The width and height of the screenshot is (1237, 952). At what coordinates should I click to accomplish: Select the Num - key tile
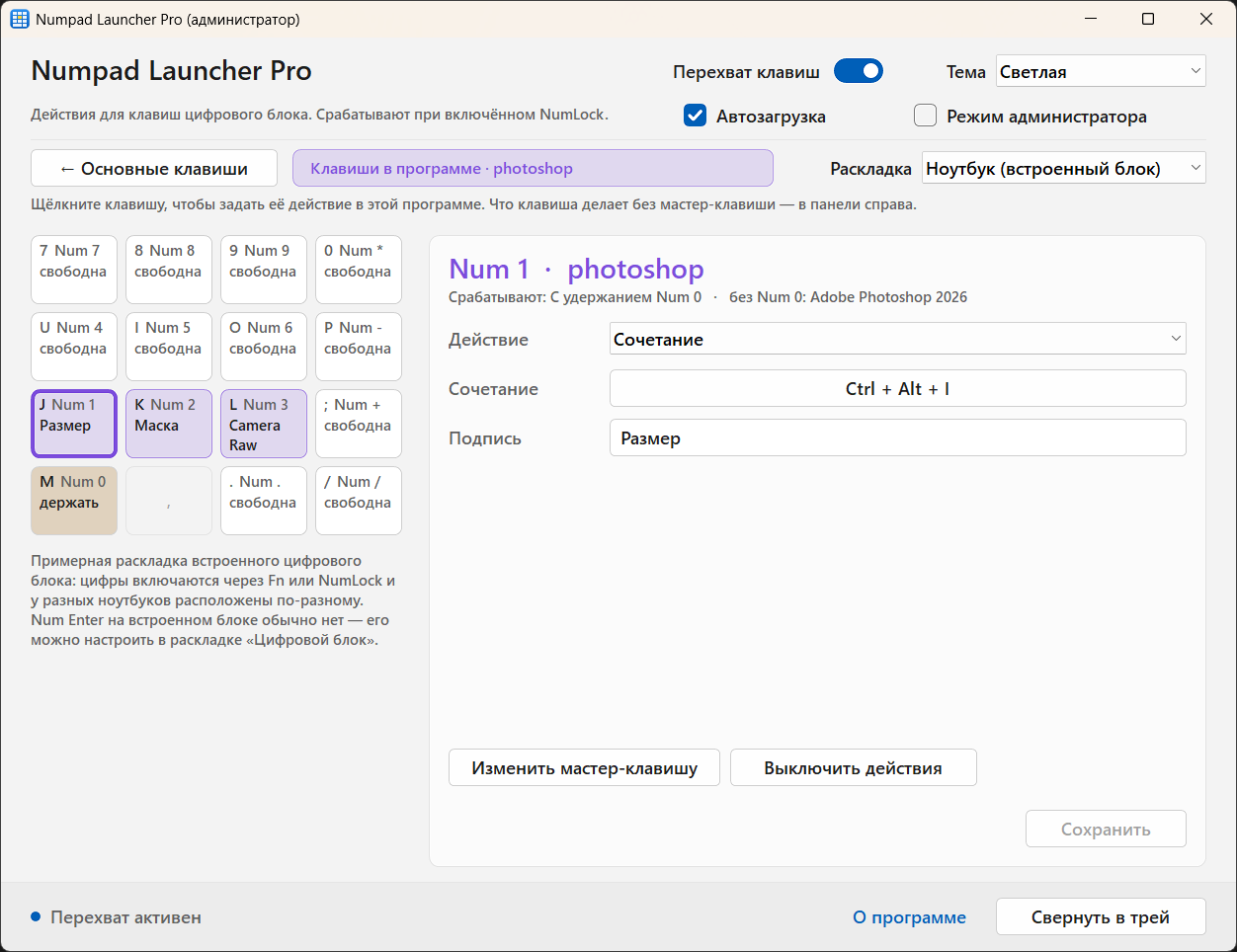click(359, 347)
